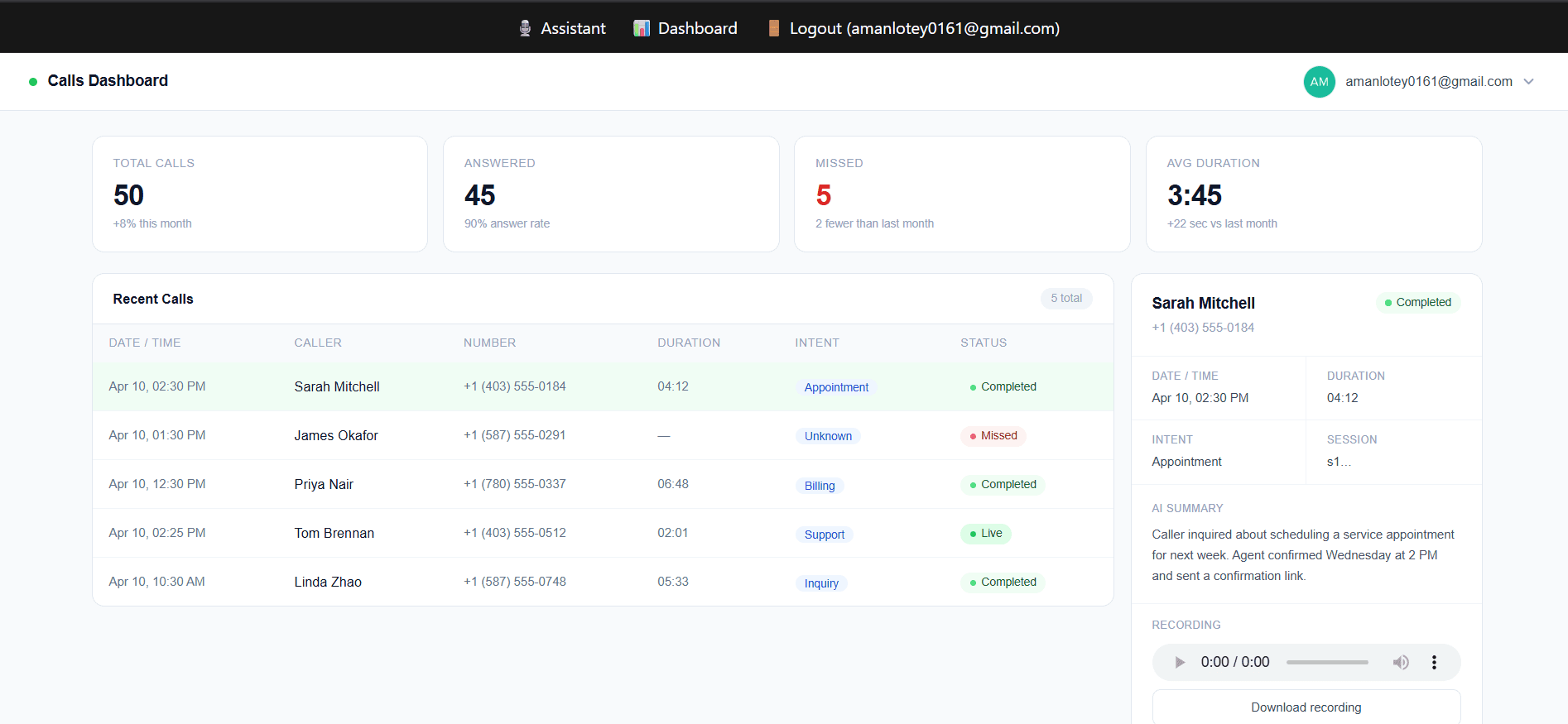
Task: Click the Answered stat card
Action: tap(611, 194)
